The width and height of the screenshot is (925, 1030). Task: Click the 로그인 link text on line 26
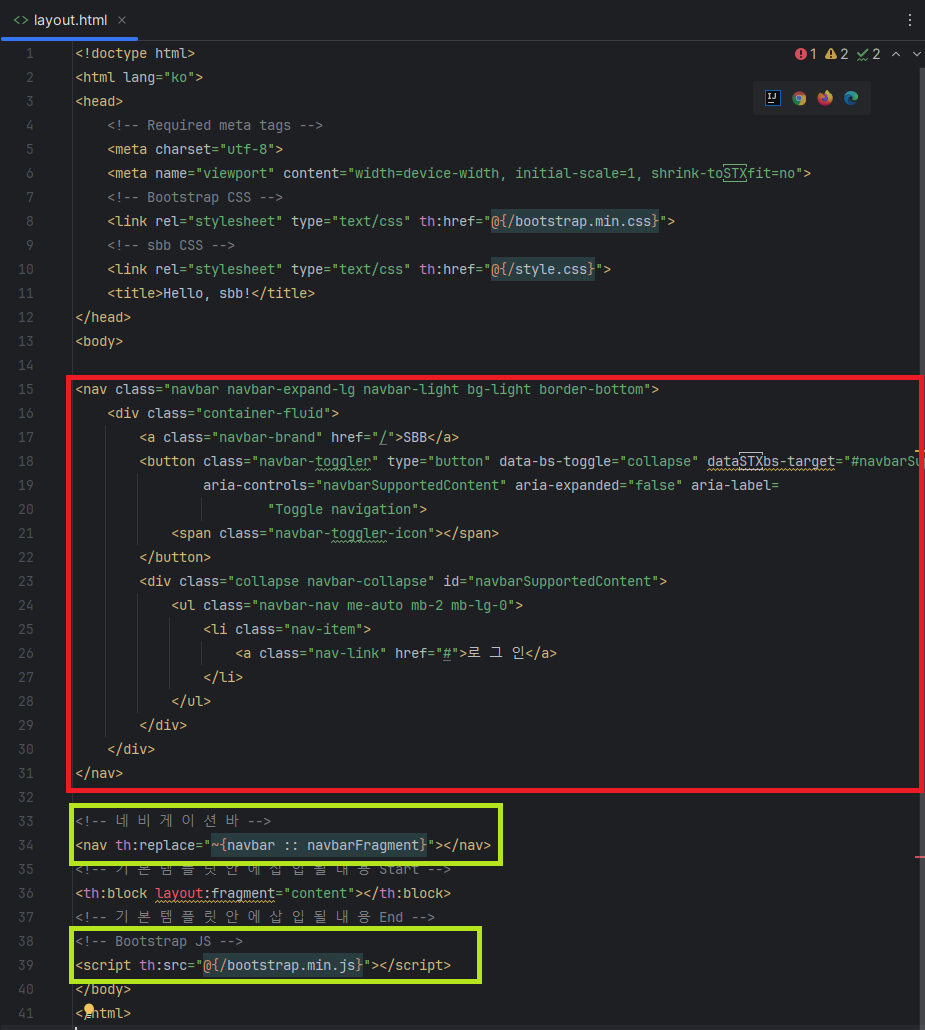(x=496, y=654)
